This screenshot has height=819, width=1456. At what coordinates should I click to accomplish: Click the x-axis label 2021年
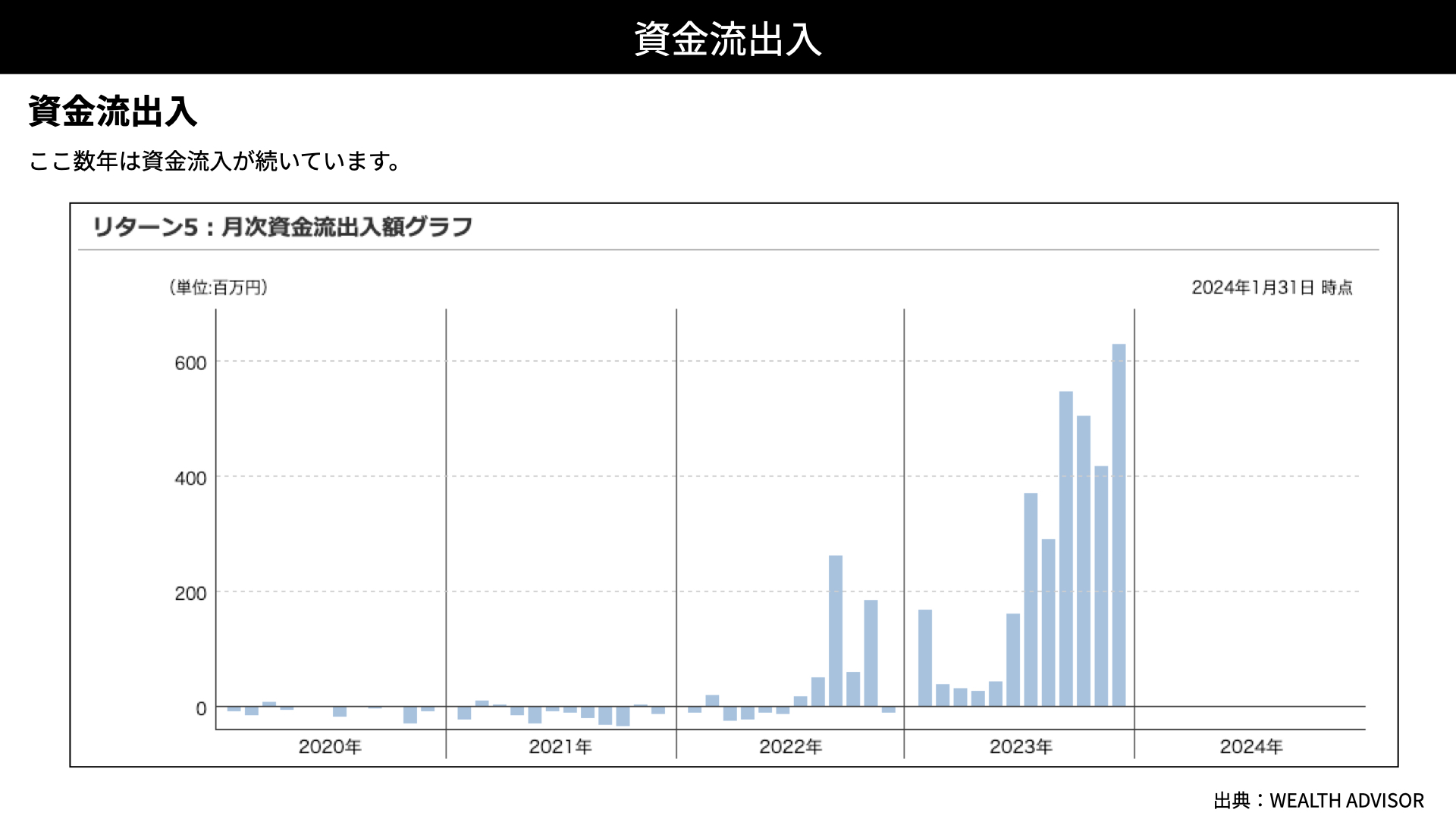(x=560, y=747)
